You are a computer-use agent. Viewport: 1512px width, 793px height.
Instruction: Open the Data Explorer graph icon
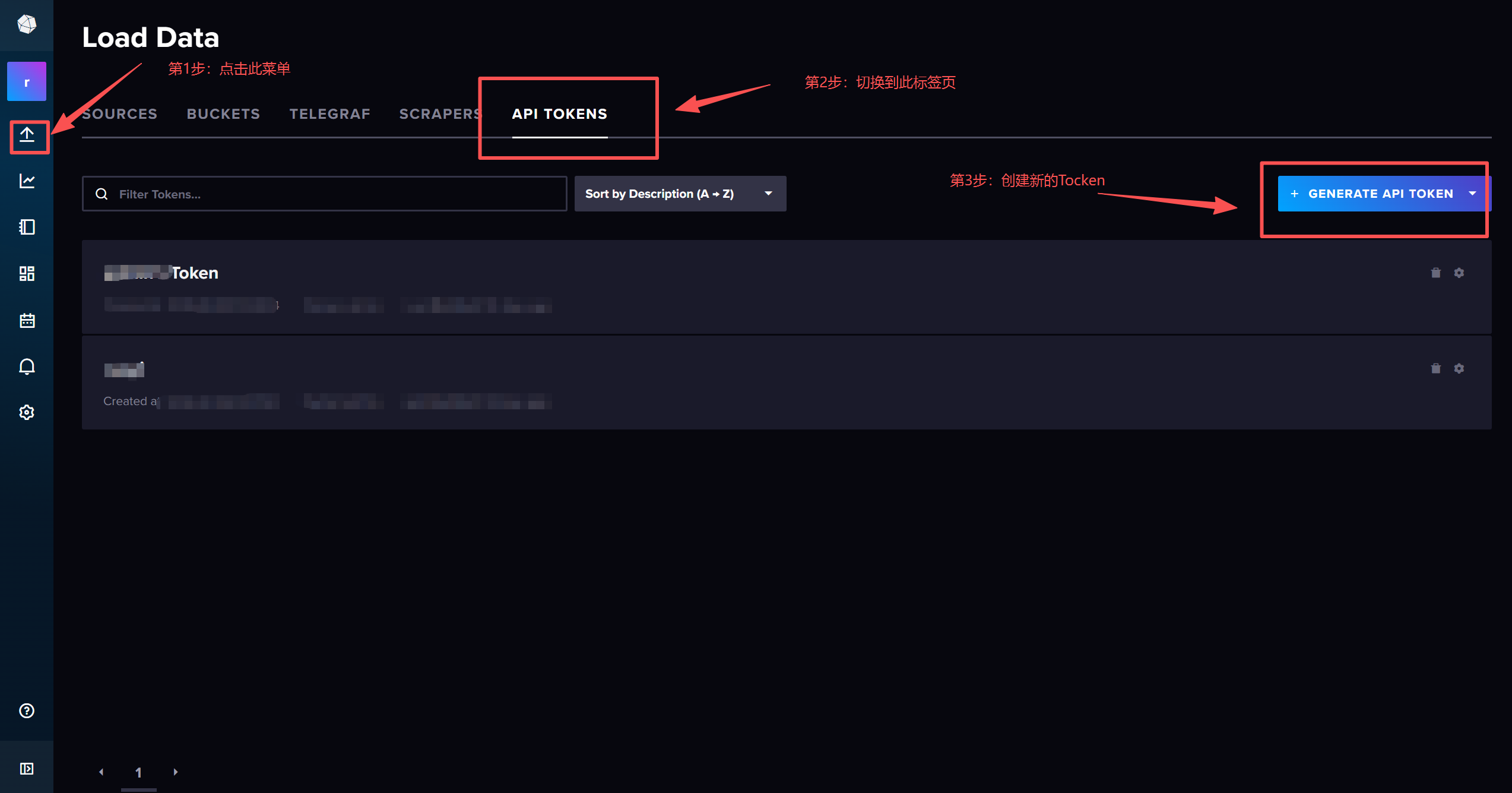(x=27, y=181)
